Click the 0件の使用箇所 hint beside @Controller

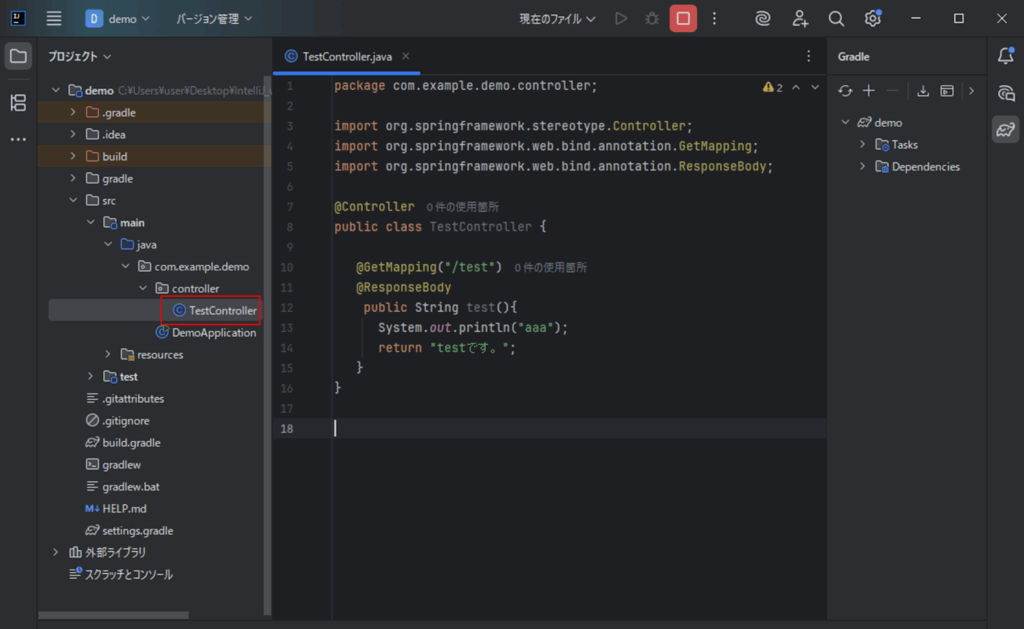(462, 207)
